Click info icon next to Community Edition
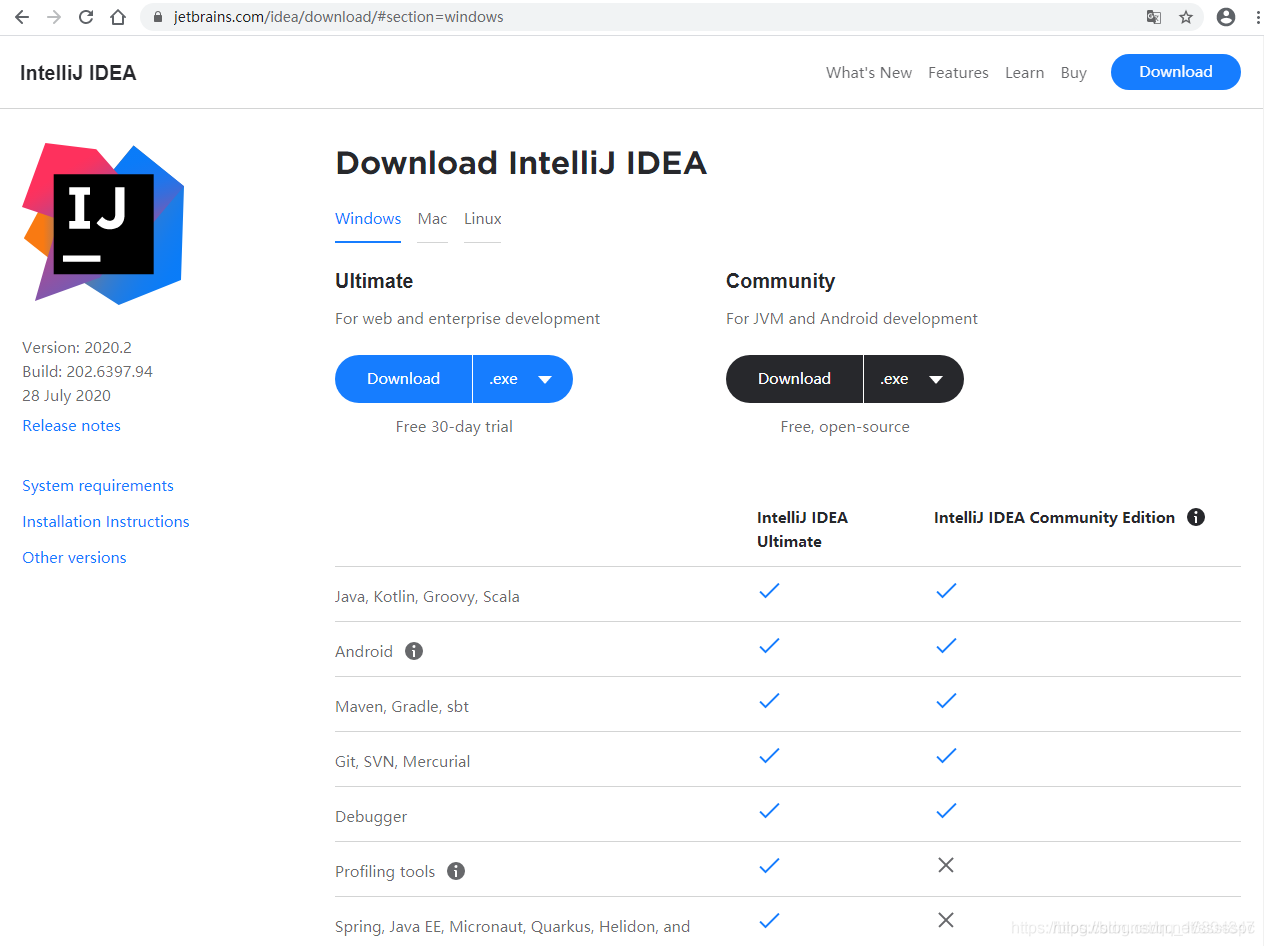Image resolution: width=1264 pixels, height=946 pixels. tap(1195, 517)
